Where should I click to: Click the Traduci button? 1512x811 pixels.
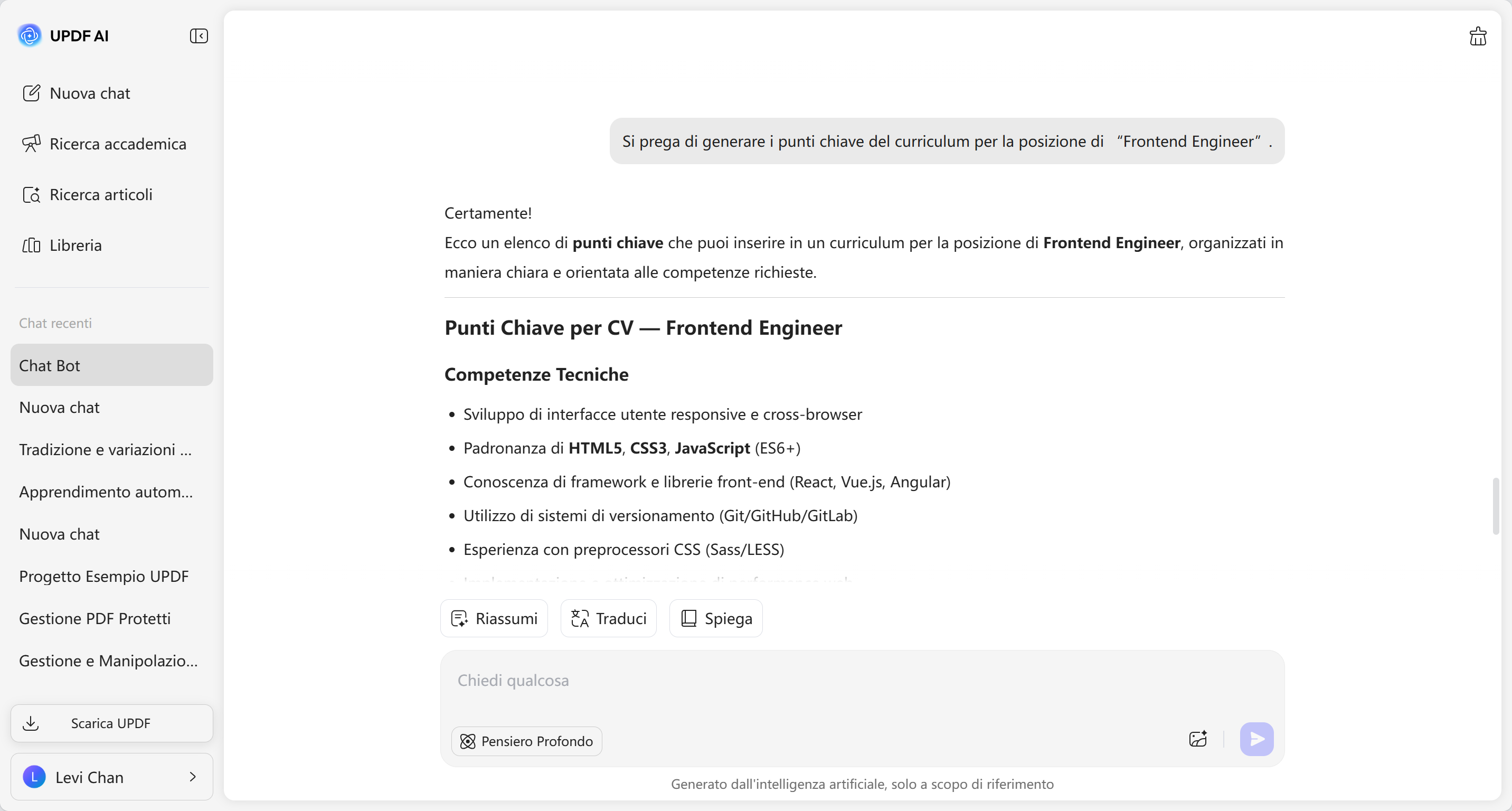pos(608,618)
